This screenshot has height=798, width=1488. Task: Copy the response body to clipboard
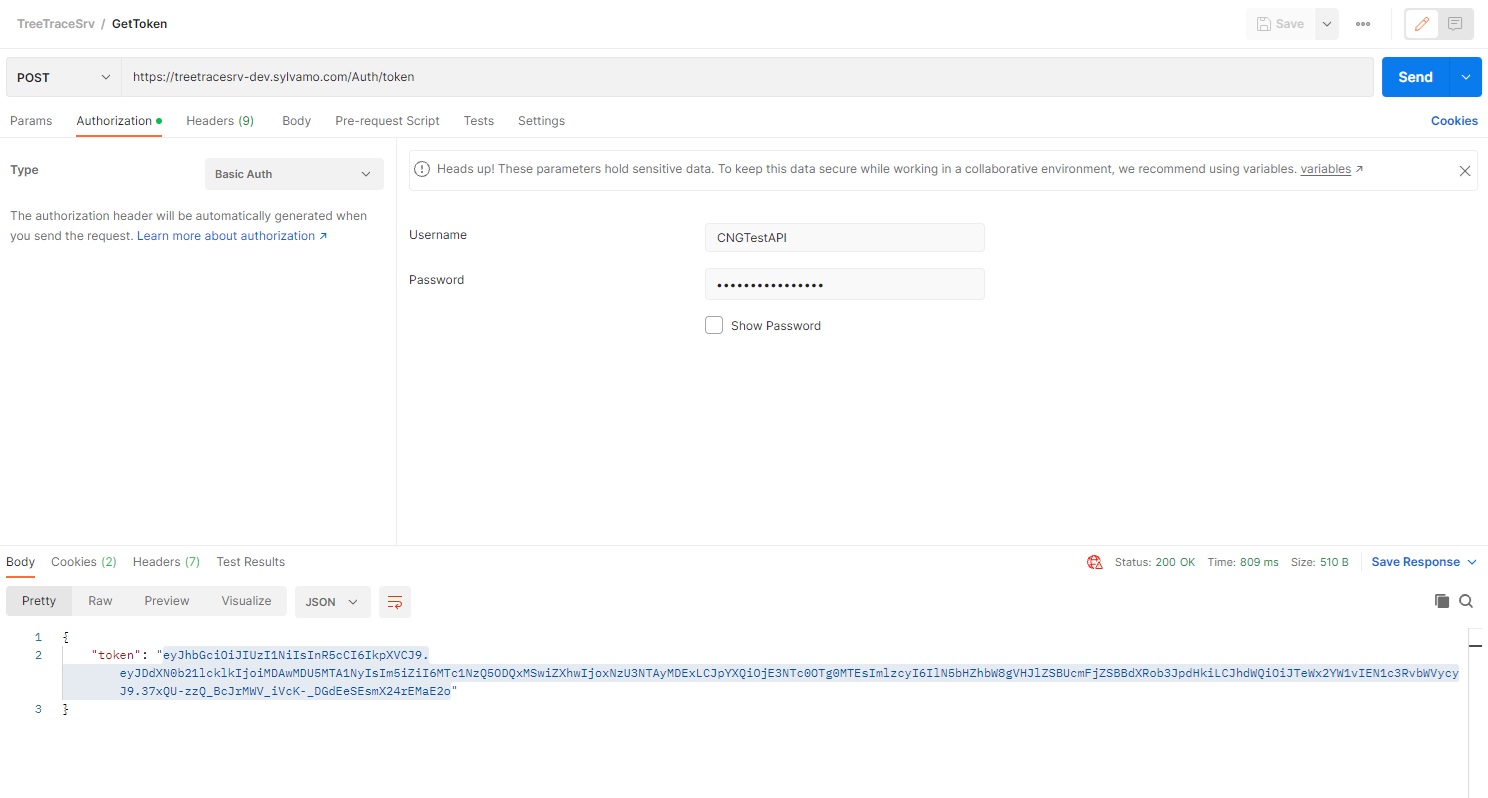tap(1442, 601)
